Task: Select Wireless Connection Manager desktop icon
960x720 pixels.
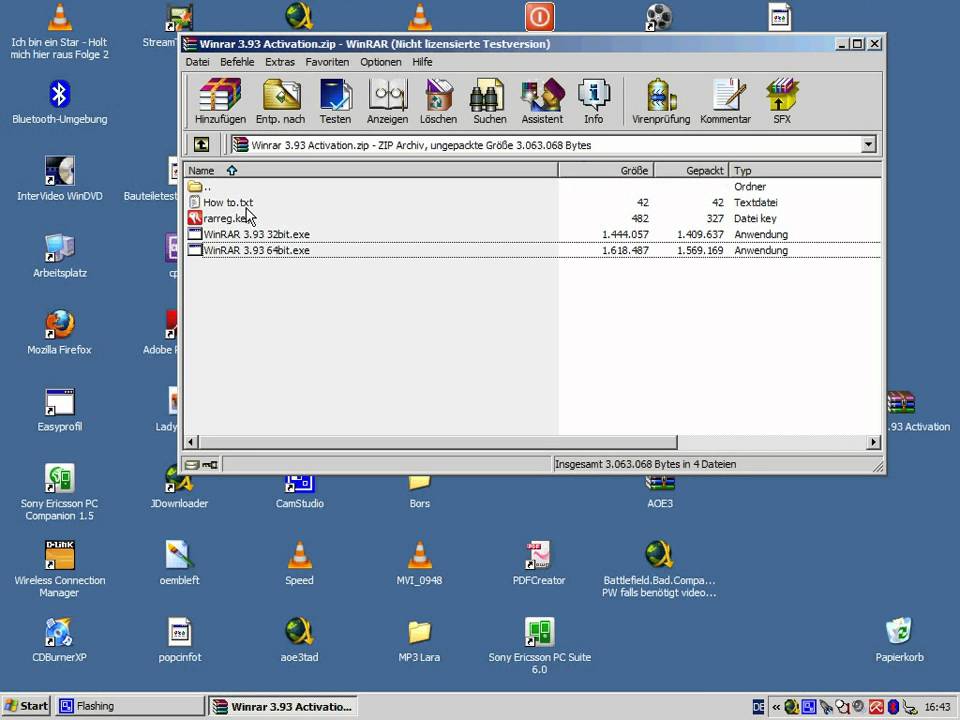Action: point(59,569)
